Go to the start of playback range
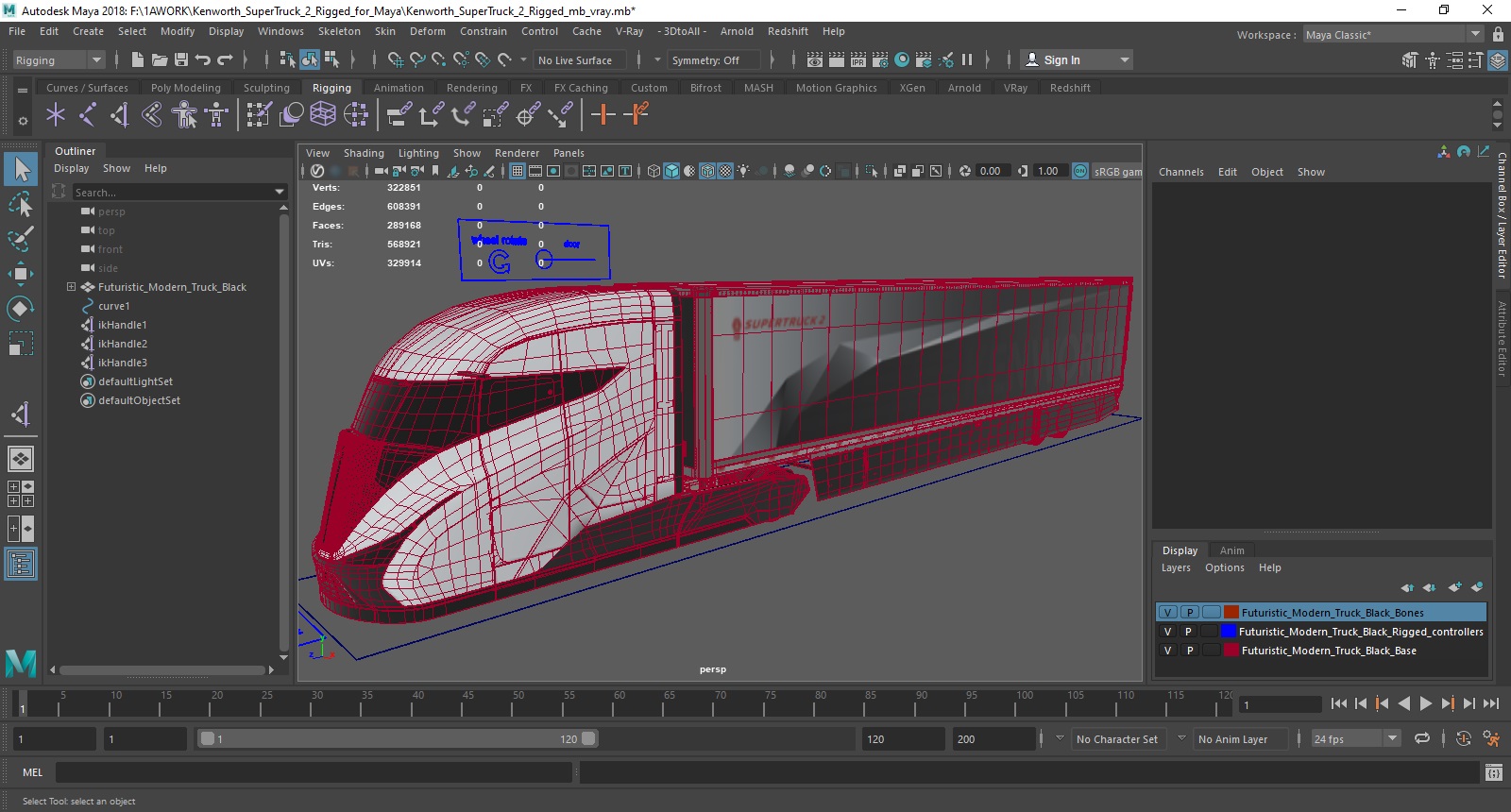The height and width of the screenshot is (812, 1511). tap(1339, 702)
